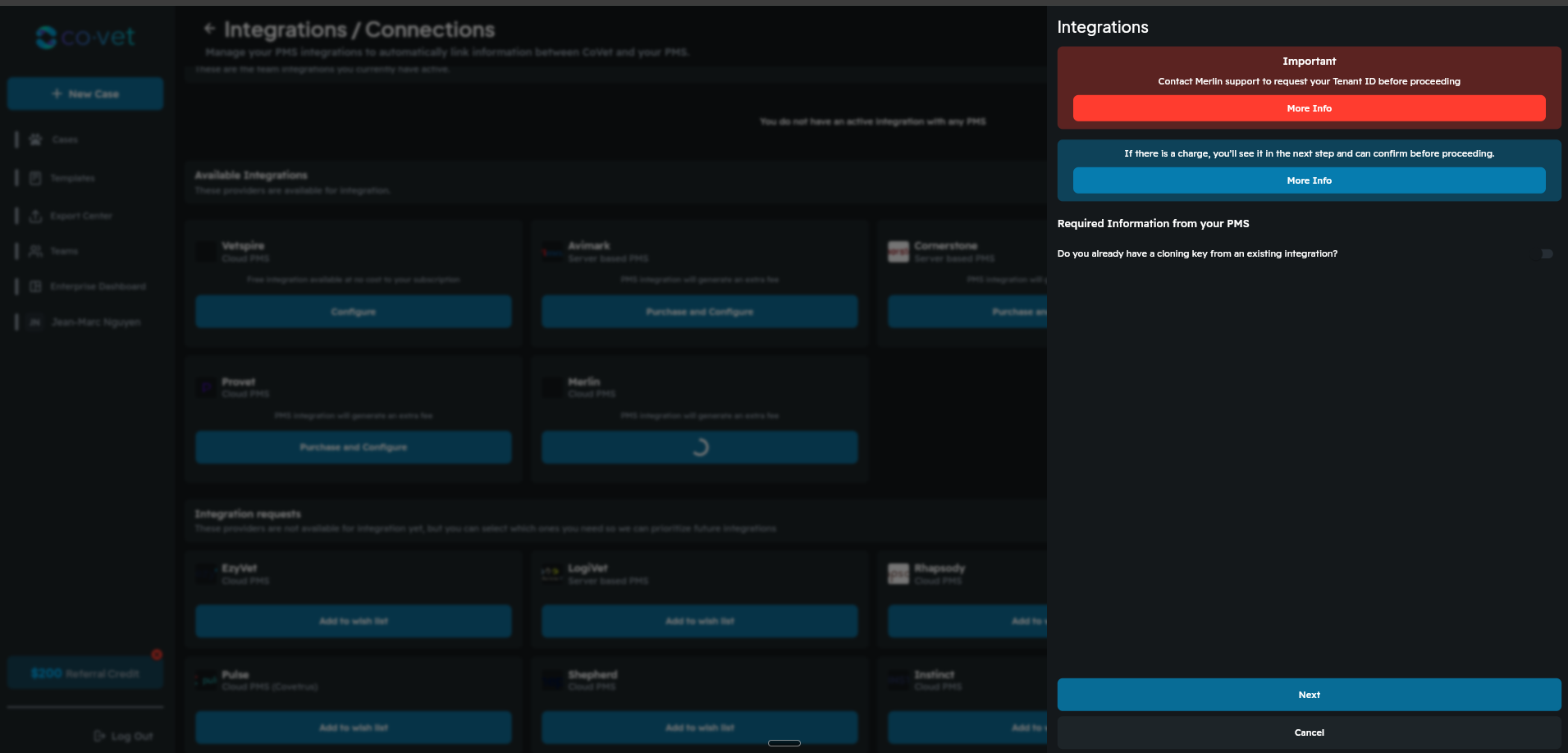Open Jean-Marc Nguyen profile entry
The width and height of the screenshot is (1568, 753).
(x=95, y=322)
